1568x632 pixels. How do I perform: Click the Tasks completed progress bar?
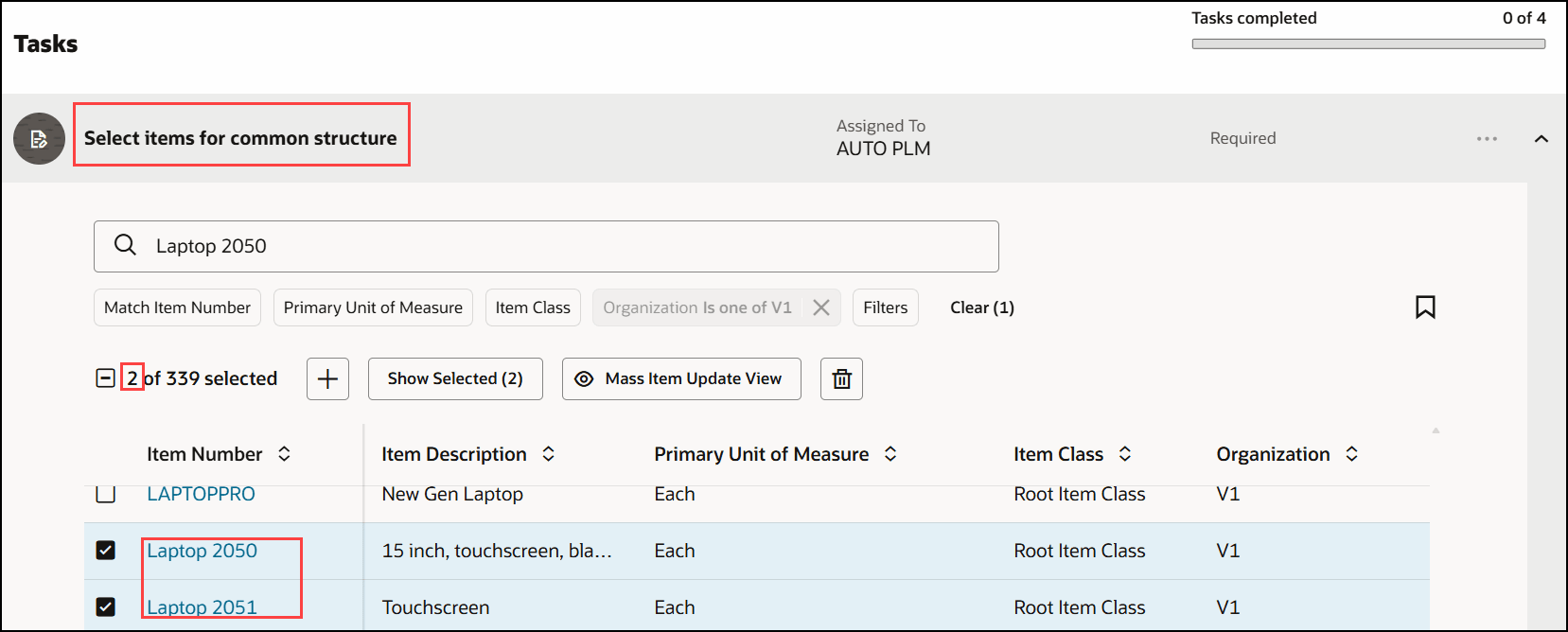point(1368,44)
